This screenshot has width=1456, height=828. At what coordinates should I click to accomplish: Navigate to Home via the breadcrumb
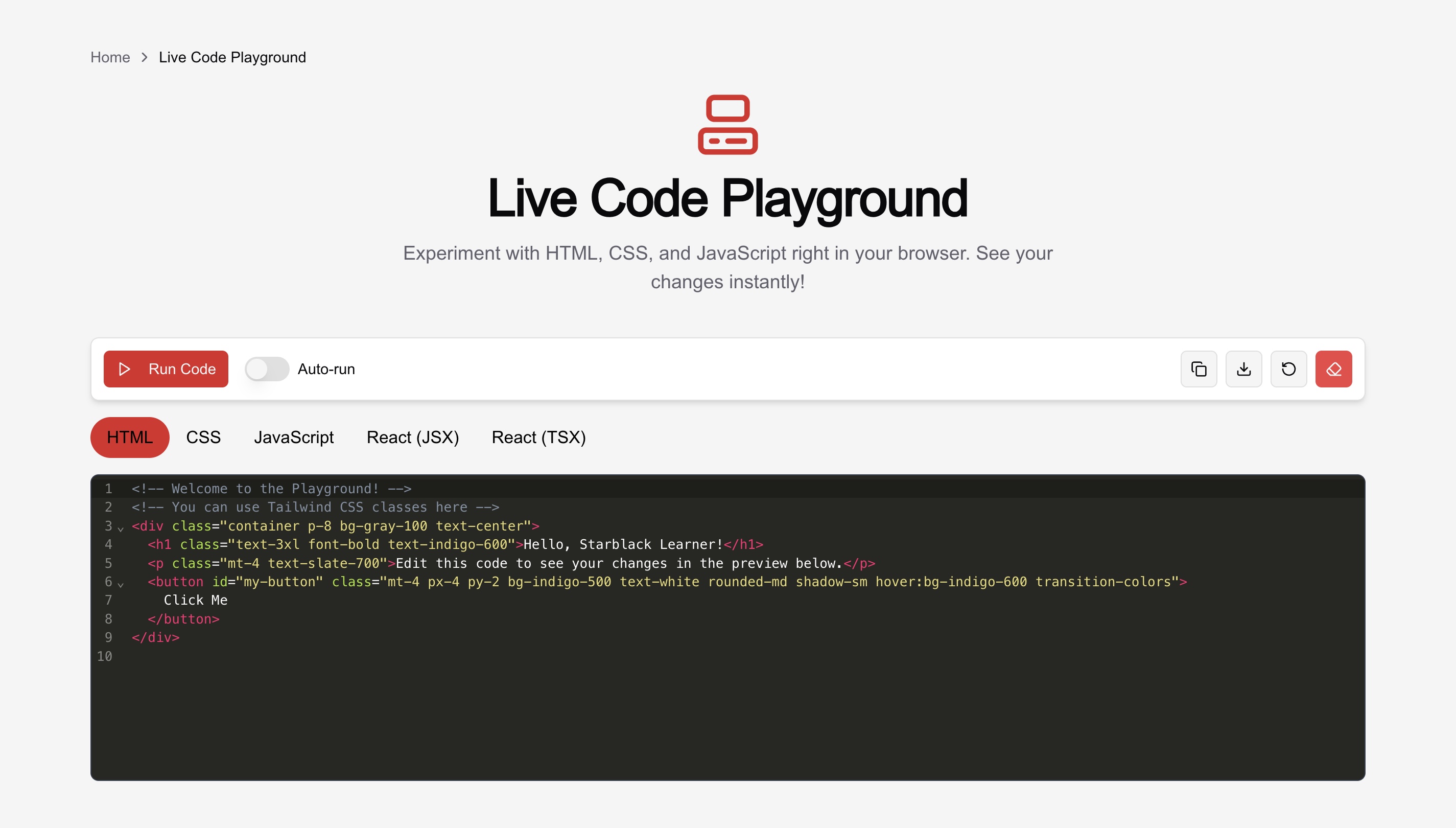click(110, 57)
